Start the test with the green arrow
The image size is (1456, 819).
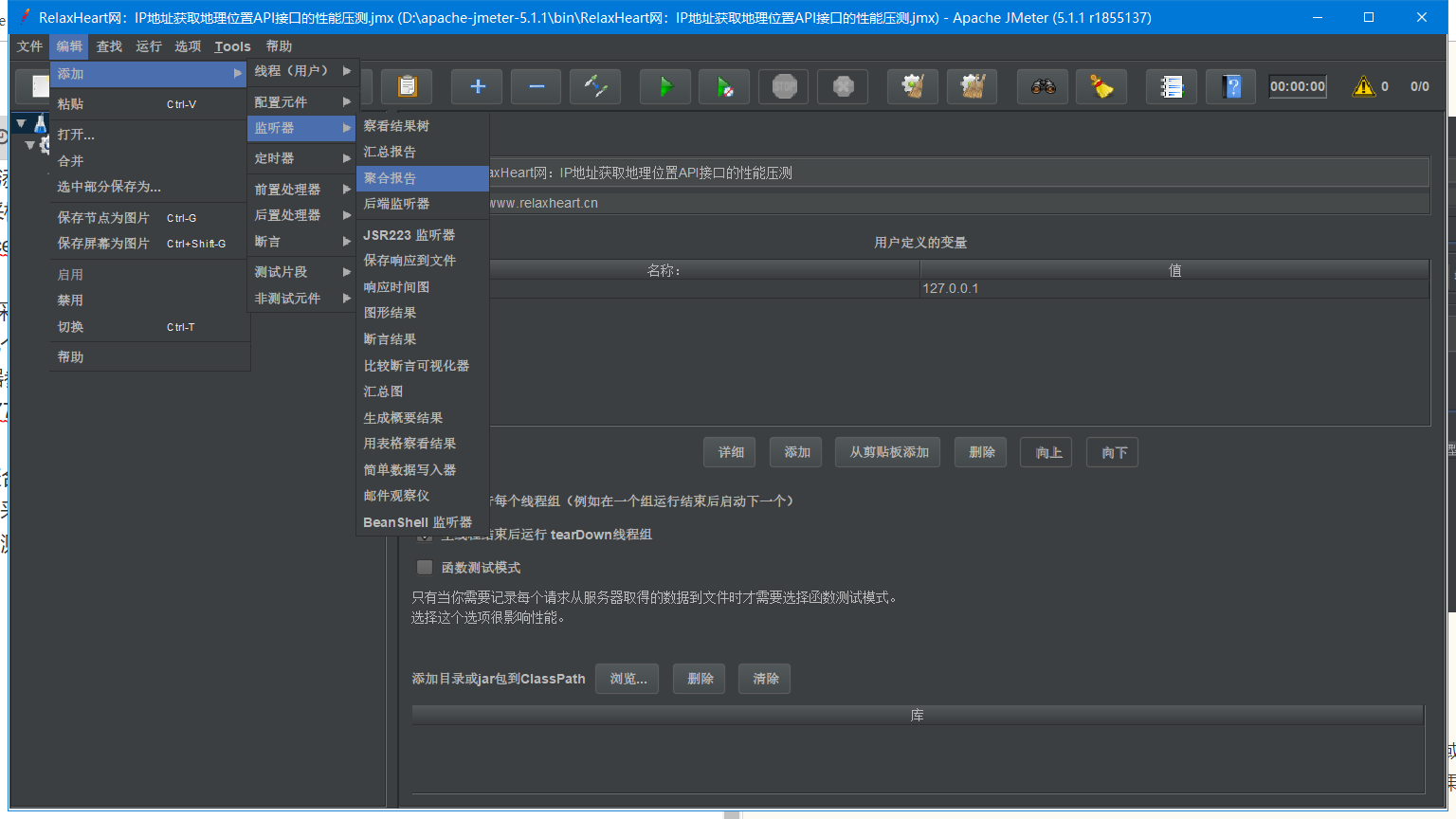[665, 86]
